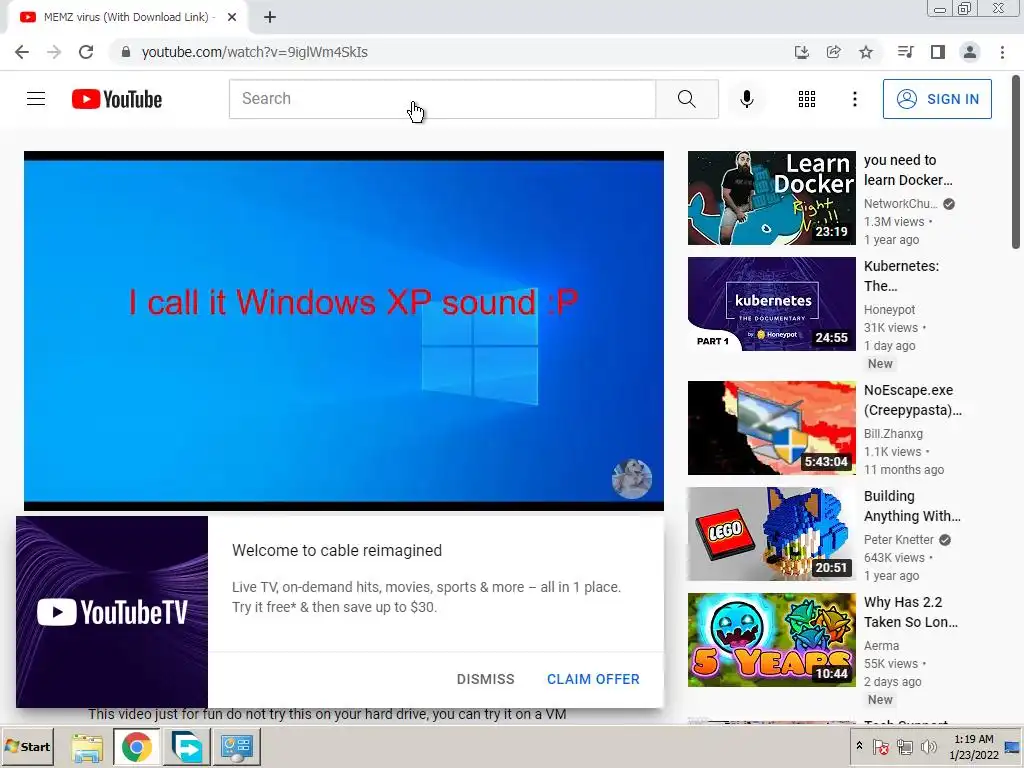Bookmark this page with star icon
This screenshot has width=1024, height=768.
(x=866, y=52)
